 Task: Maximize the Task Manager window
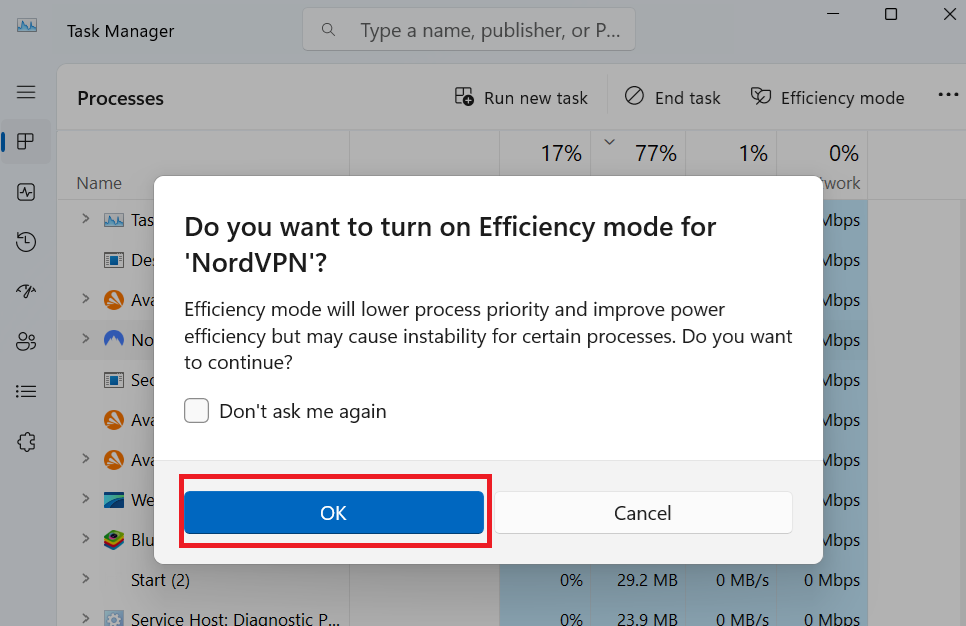(x=891, y=14)
